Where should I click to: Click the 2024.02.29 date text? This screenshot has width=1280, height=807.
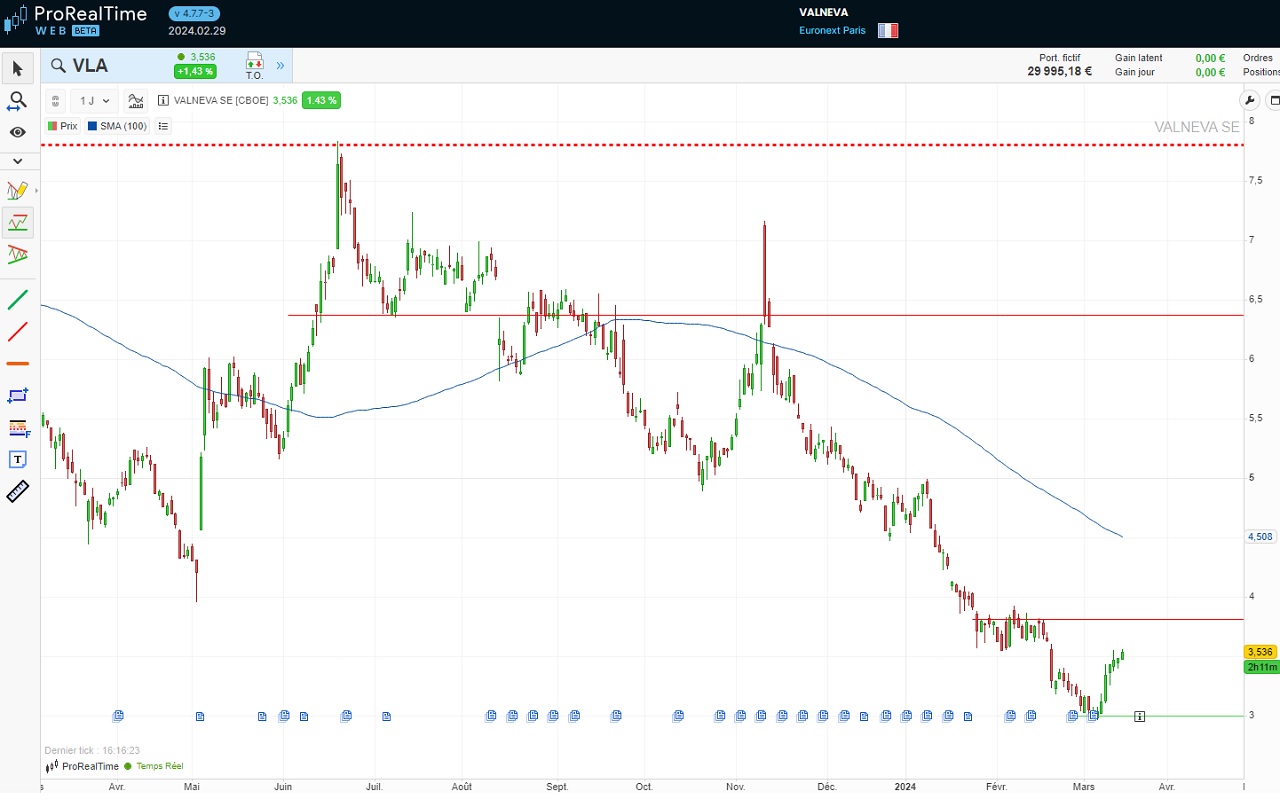(x=197, y=30)
